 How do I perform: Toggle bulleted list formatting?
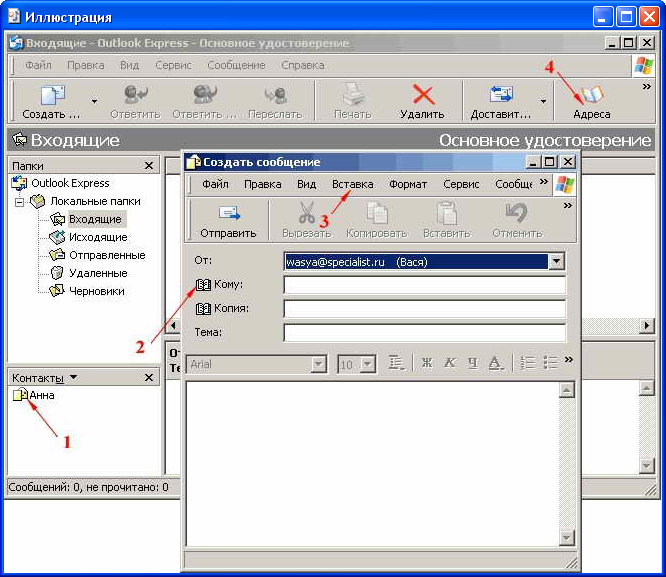tap(550, 363)
